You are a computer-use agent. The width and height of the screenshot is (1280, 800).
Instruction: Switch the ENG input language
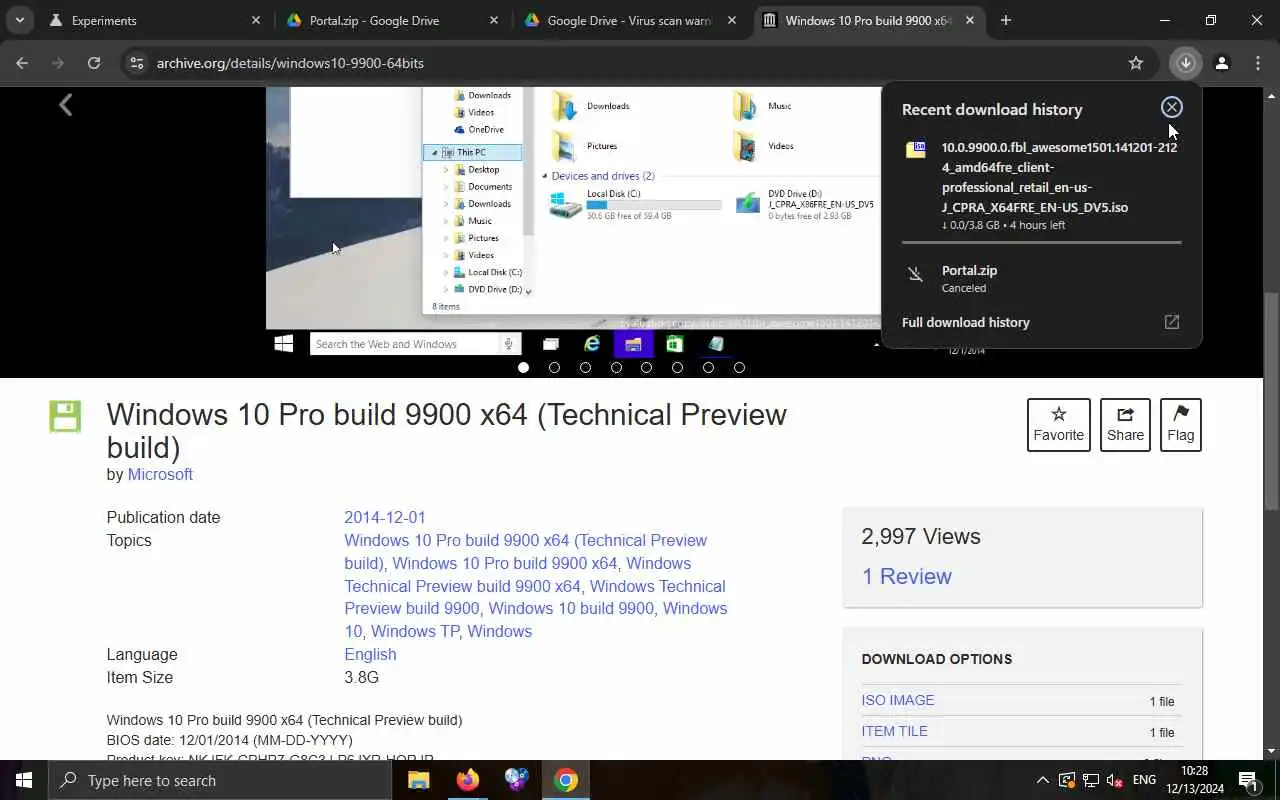pyautogui.click(x=1144, y=780)
